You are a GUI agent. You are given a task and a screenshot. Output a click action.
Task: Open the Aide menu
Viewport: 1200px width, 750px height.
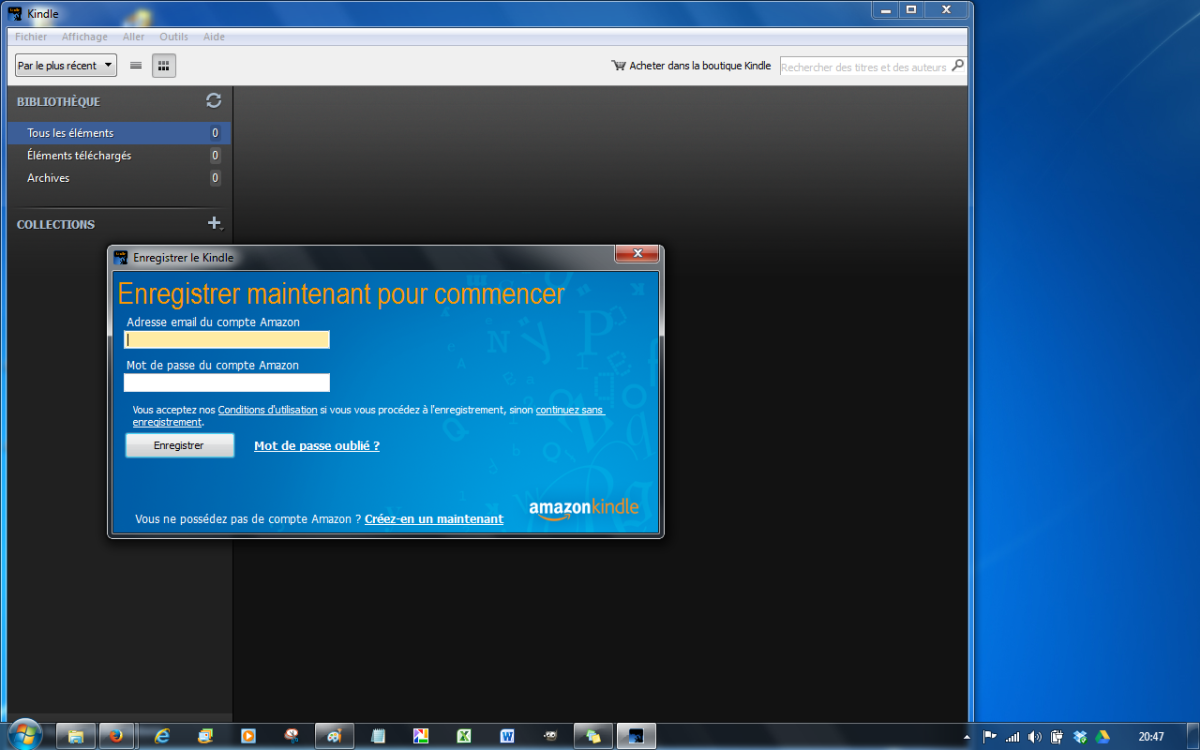coord(214,37)
